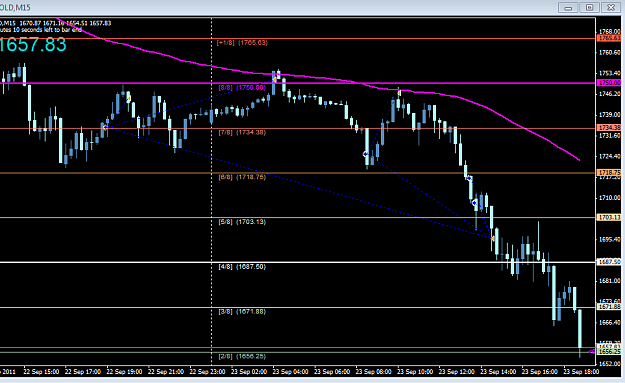Click the 23 Sep 12:00 time label

456,371
